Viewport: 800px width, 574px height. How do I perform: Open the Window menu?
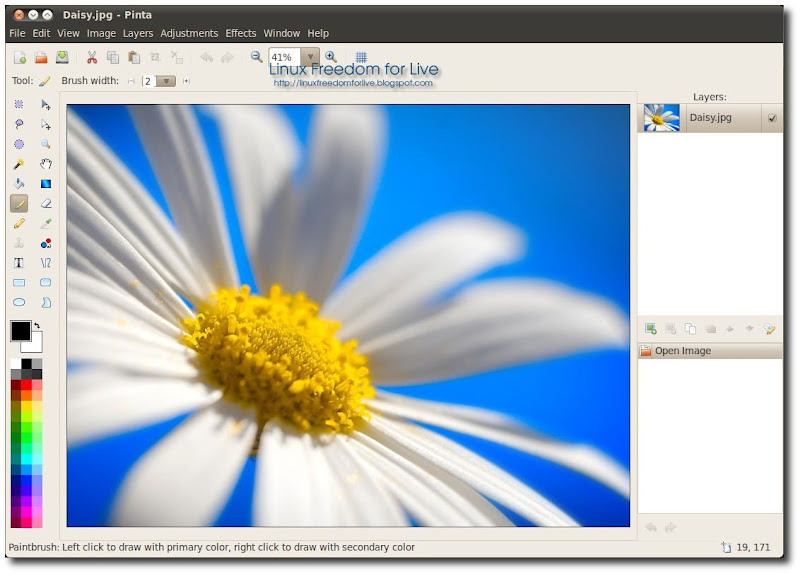[x=282, y=33]
